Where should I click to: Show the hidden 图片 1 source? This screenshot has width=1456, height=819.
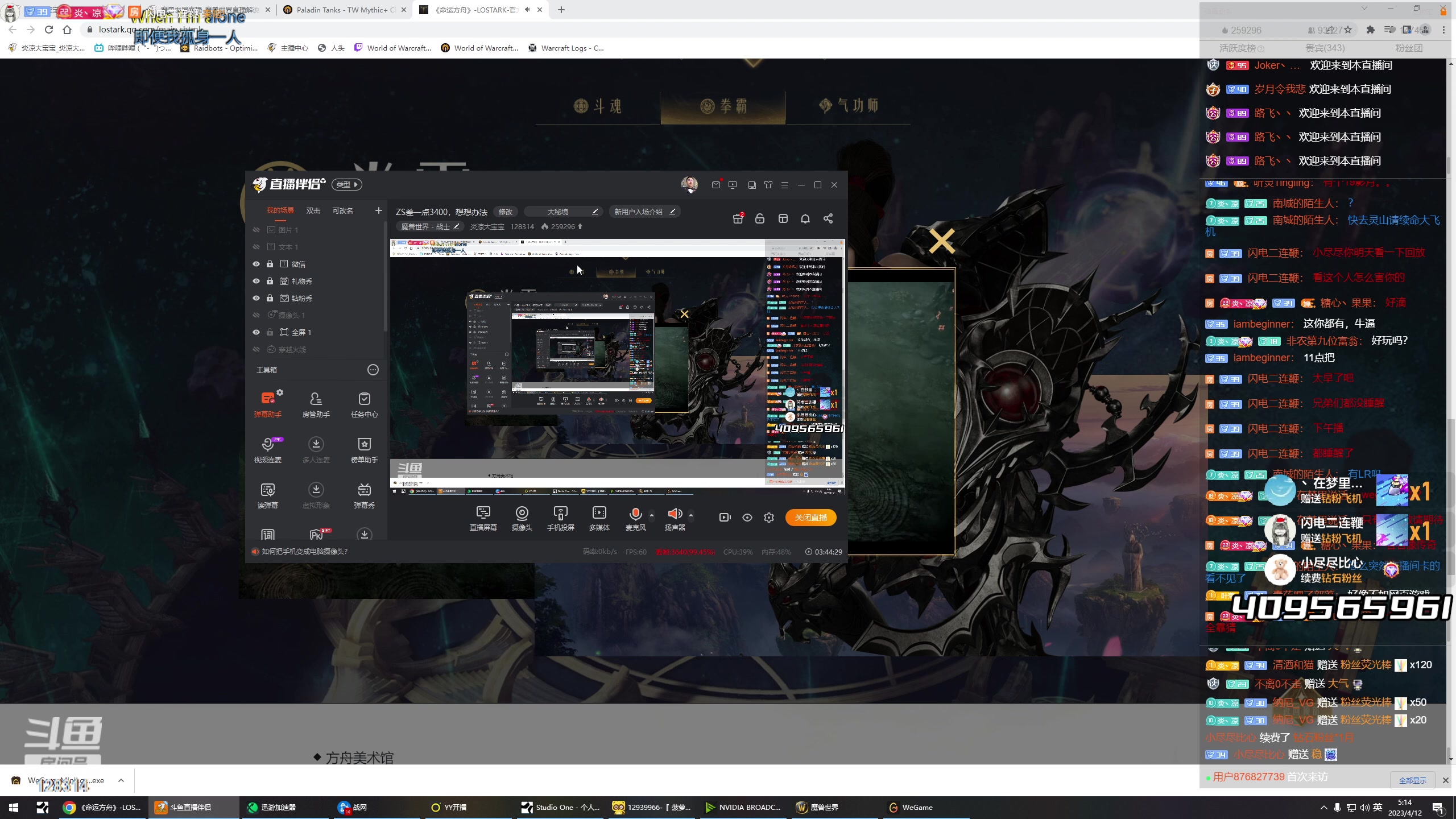coord(256,230)
